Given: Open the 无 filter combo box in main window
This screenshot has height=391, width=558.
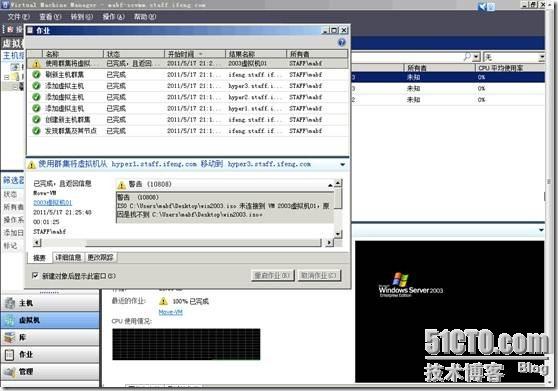Looking at the screenshot, I should point(514,57).
